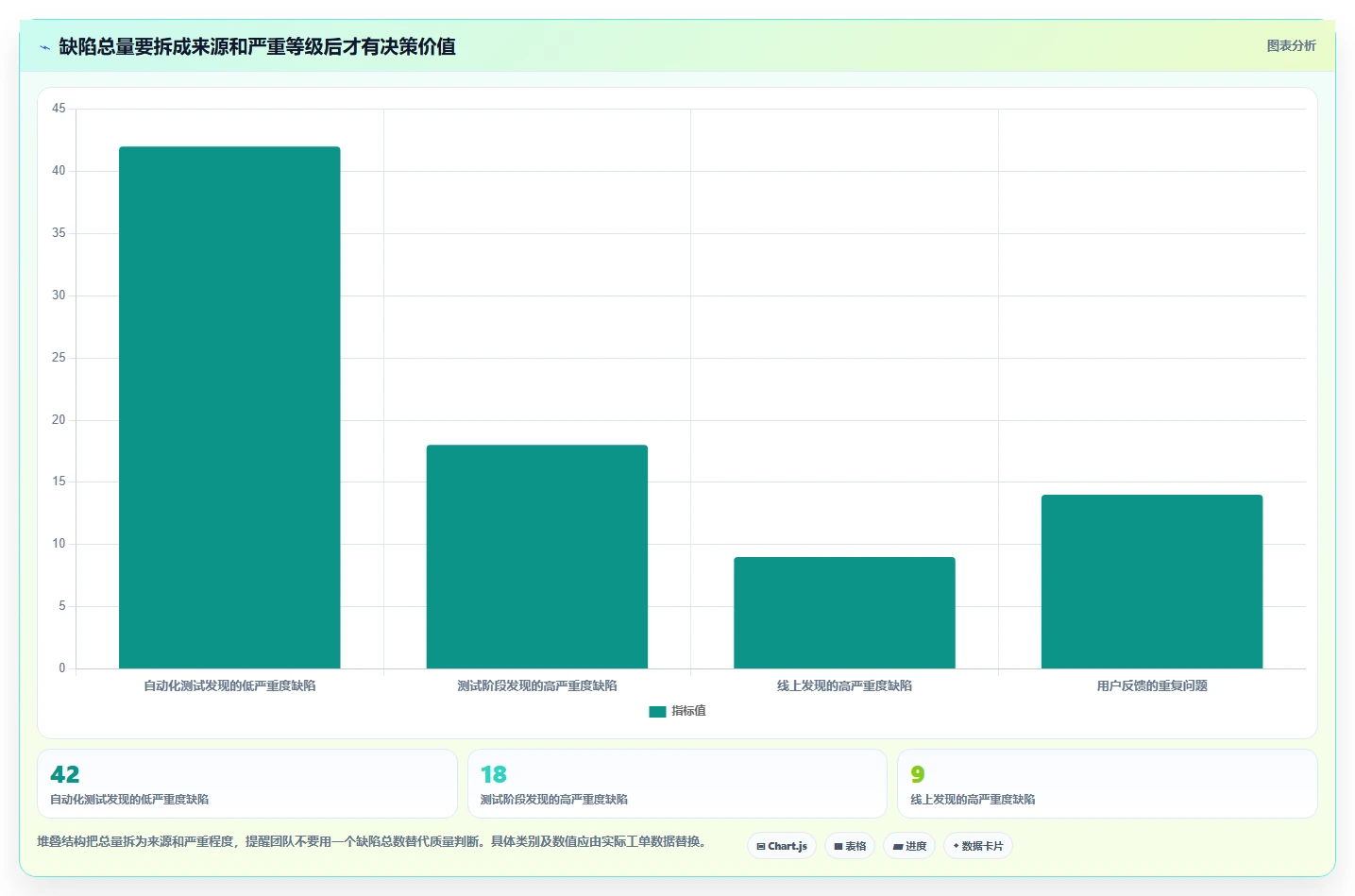
Task: Click the x-axis label 用户反馈的重复问题
Action: click(1152, 685)
